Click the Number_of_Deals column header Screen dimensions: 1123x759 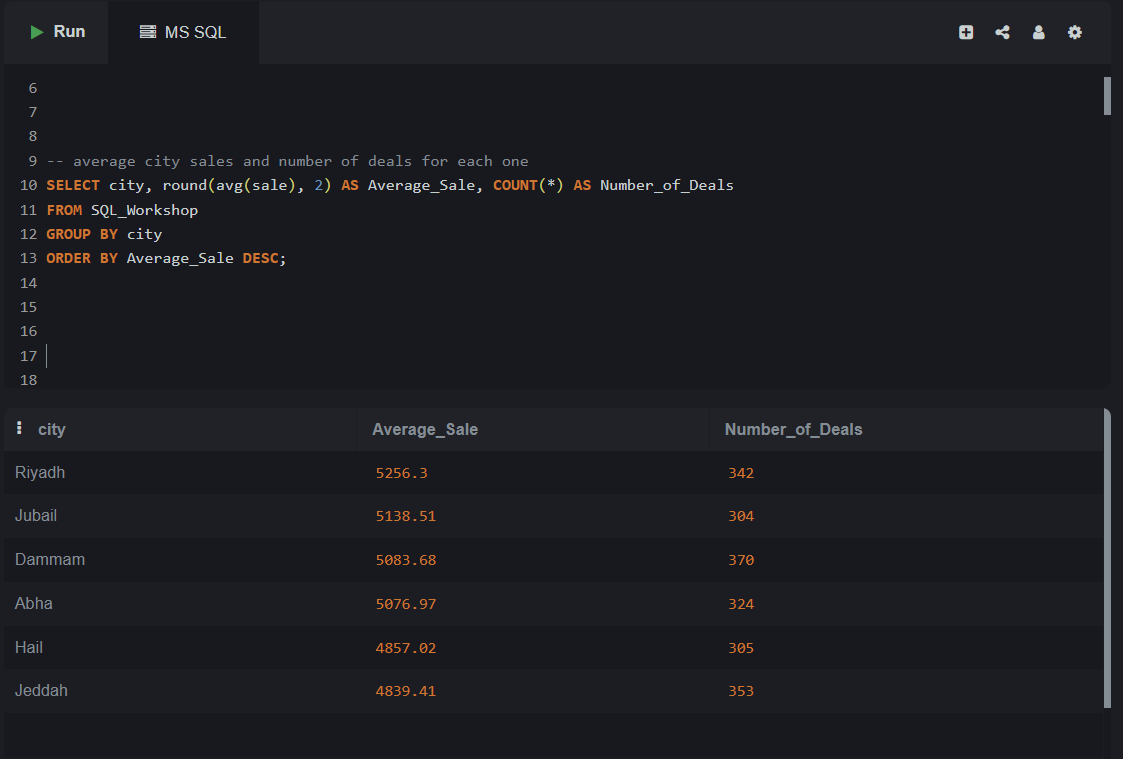pos(794,430)
